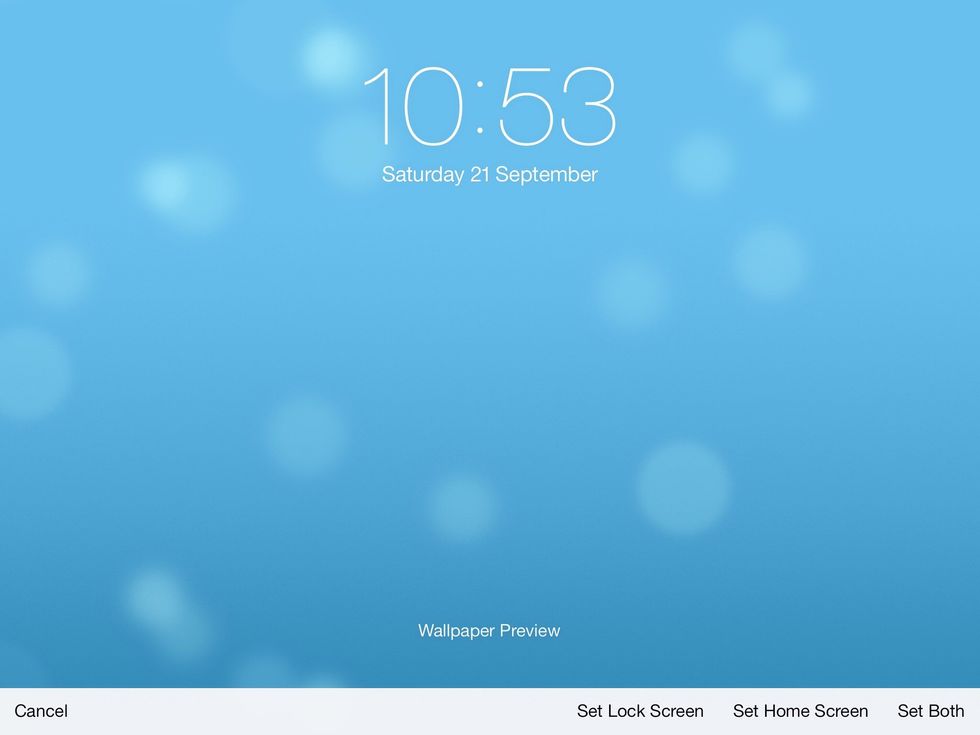The image size is (980, 735).
Task: Tap the Wallpaper Preview label
Action: click(489, 631)
